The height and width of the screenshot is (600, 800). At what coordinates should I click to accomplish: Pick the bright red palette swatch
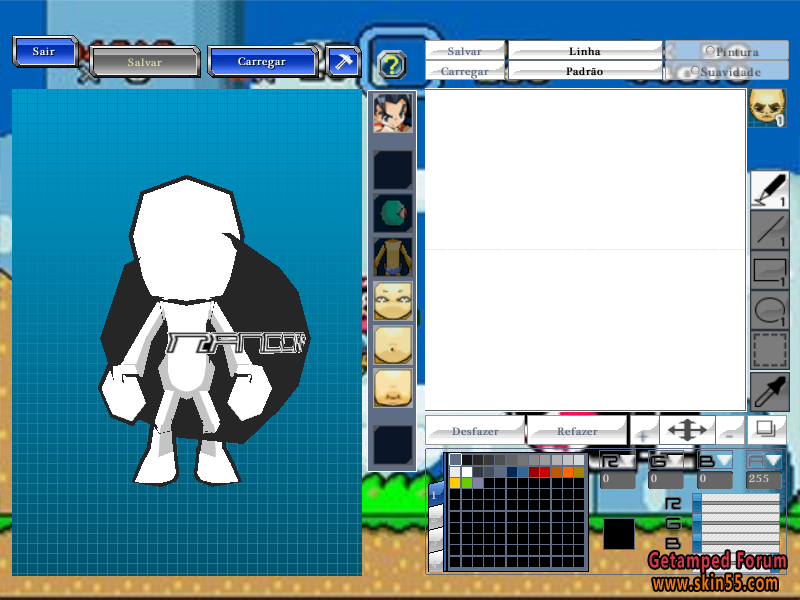pos(545,471)
